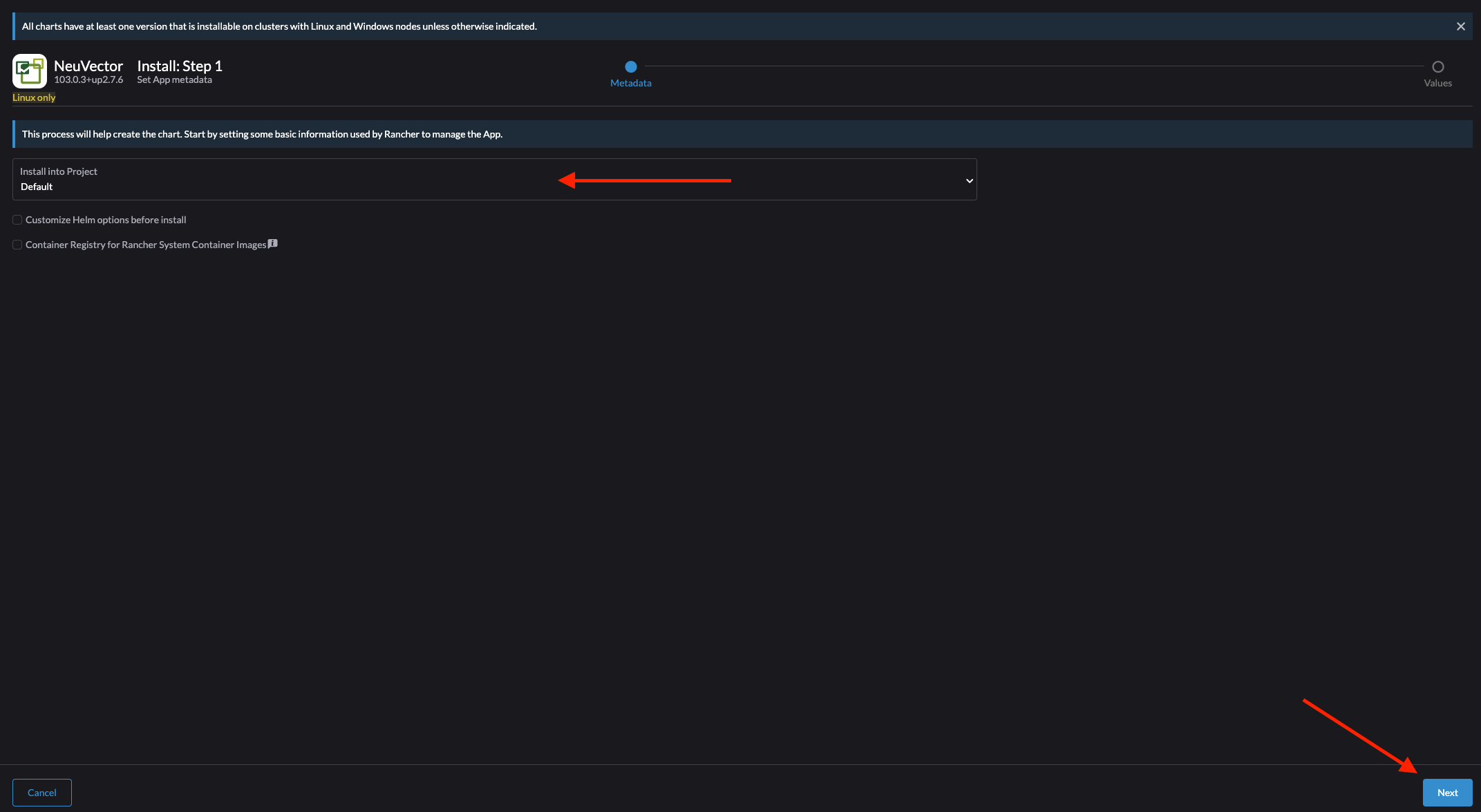Click the Next button
Screen dimensions: 1481x812
pos(1447,793)
